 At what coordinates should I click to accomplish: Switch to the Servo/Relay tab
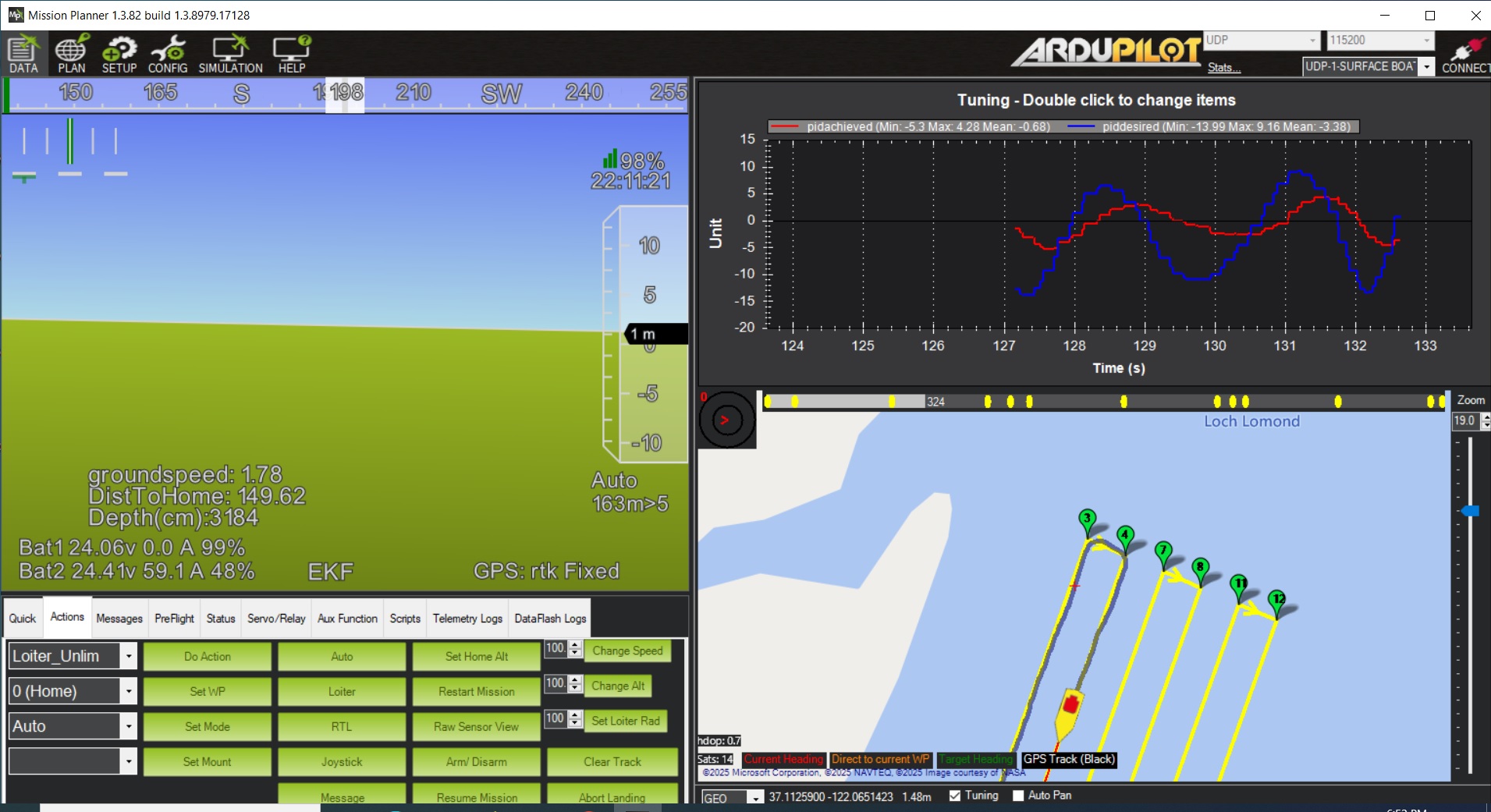pos(276,619)
